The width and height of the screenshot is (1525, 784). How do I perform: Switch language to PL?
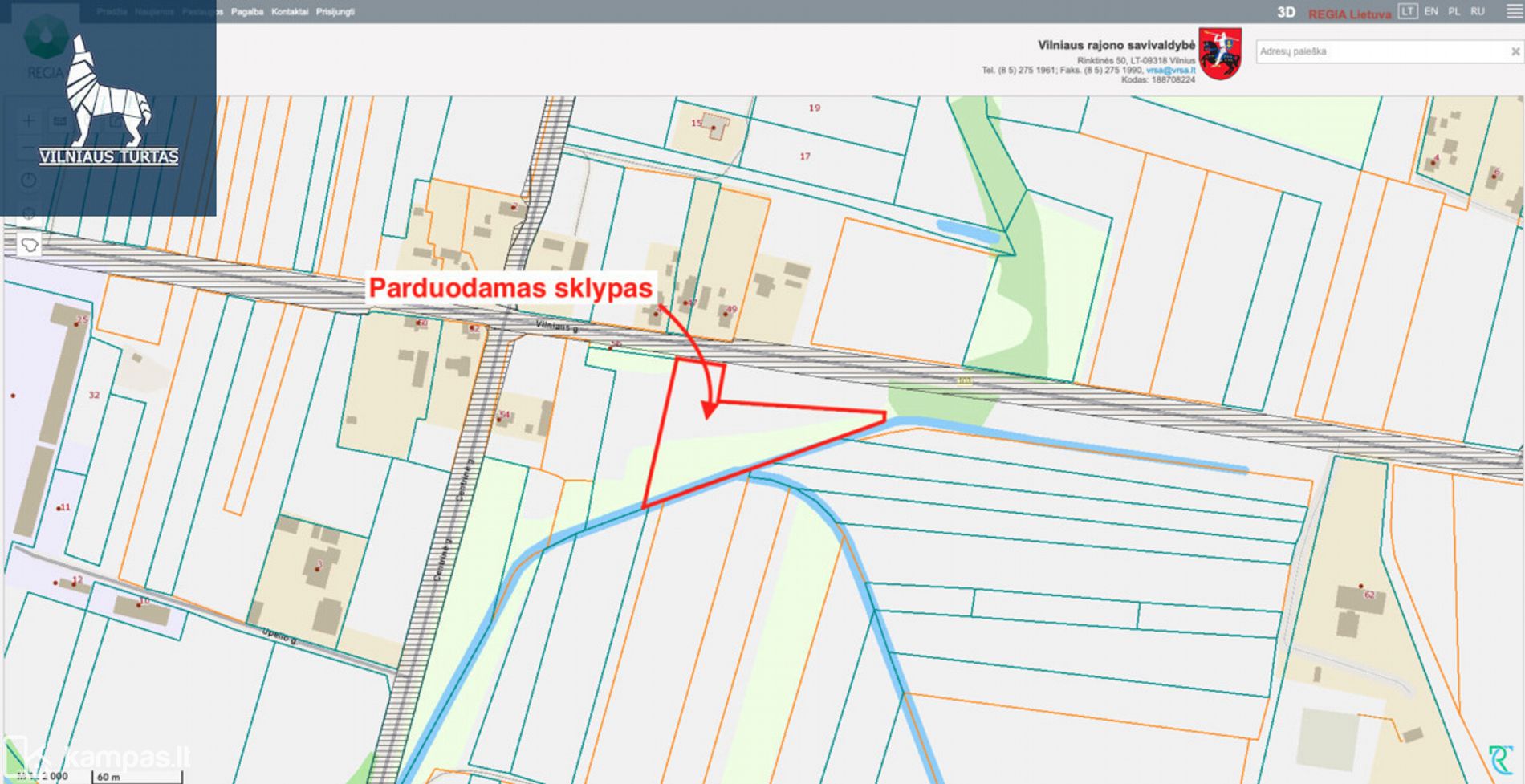pyautogui.click(x=1454, y=11)
